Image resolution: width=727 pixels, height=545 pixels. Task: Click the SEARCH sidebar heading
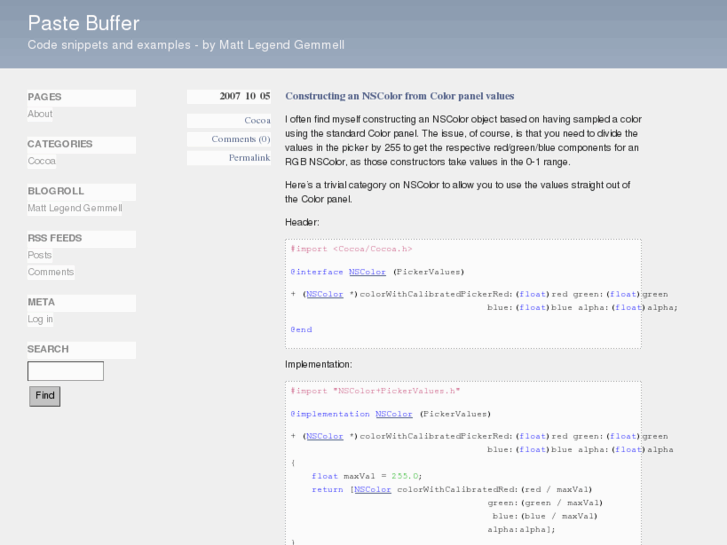point(48,349)
